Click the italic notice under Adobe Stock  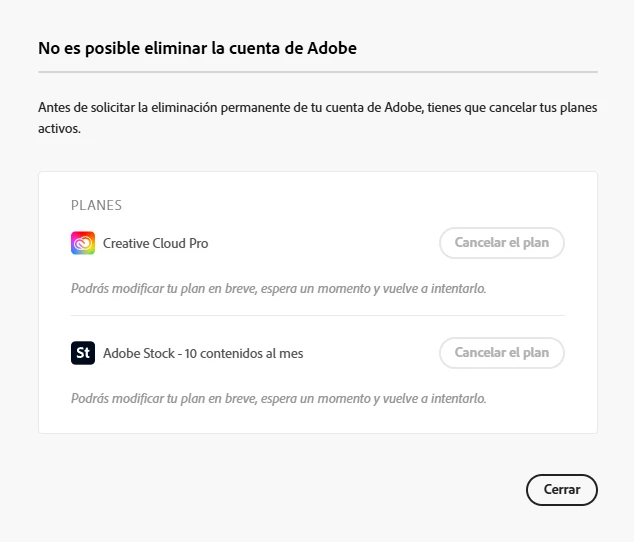pyautogui.click(x=279, y=398)
